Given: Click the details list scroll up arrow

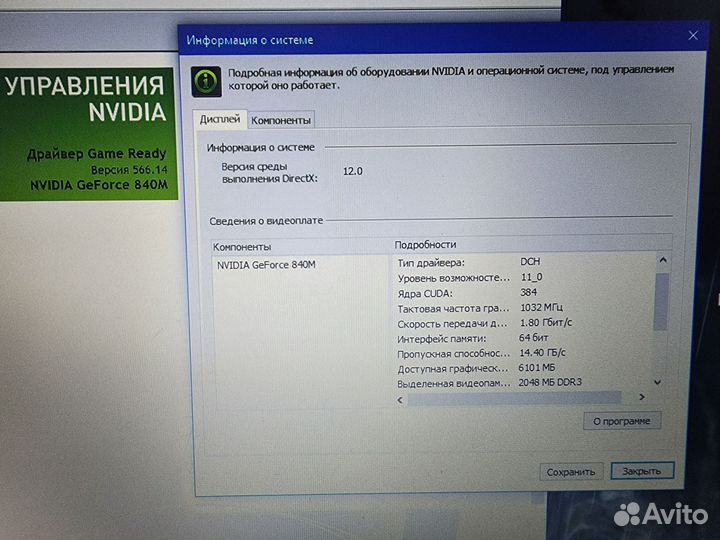Looking at the screenshot, I should (663, 260).
